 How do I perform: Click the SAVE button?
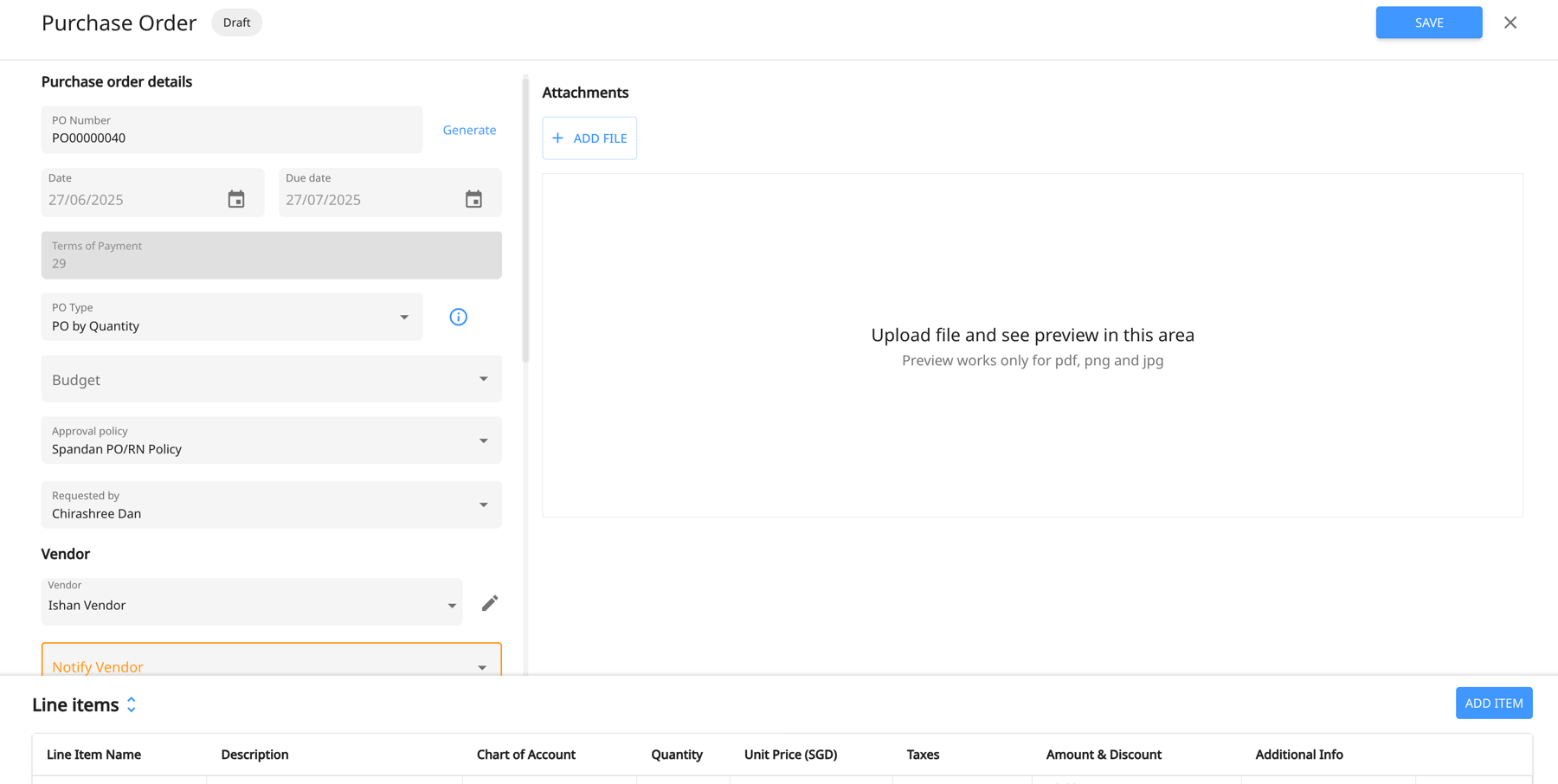(1428, 22)
